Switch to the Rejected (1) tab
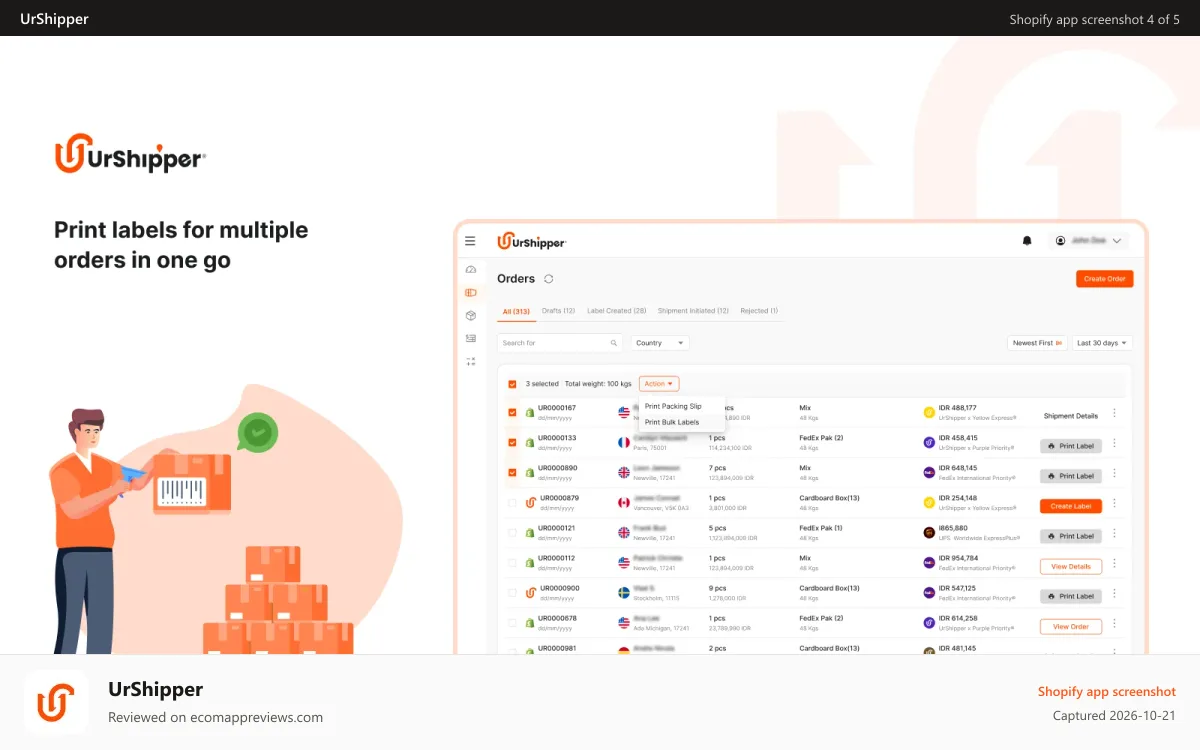This screenshot has height=750, width=1200. [x=759, y=311]
